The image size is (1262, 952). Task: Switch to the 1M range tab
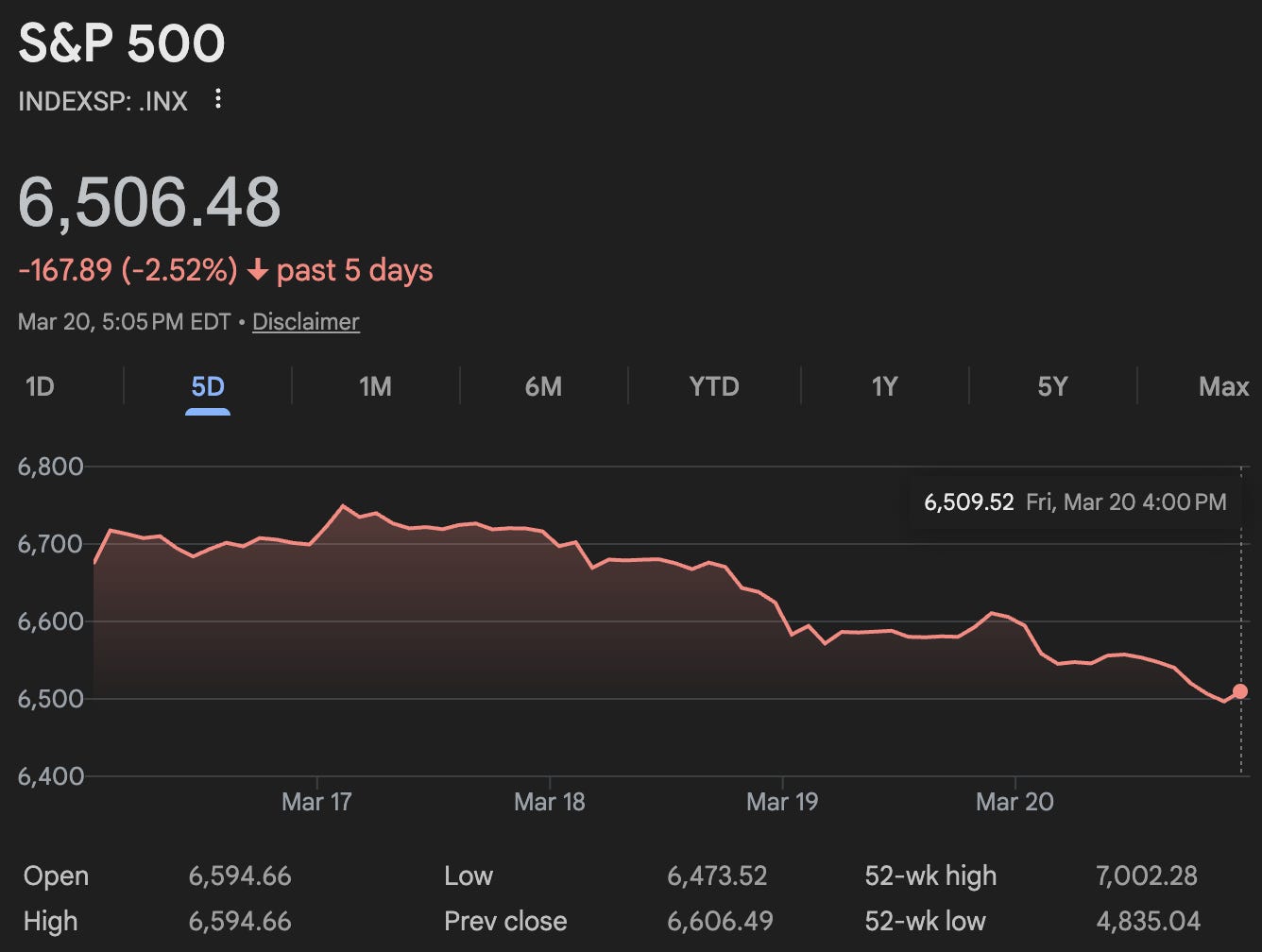tap(375, 386)
